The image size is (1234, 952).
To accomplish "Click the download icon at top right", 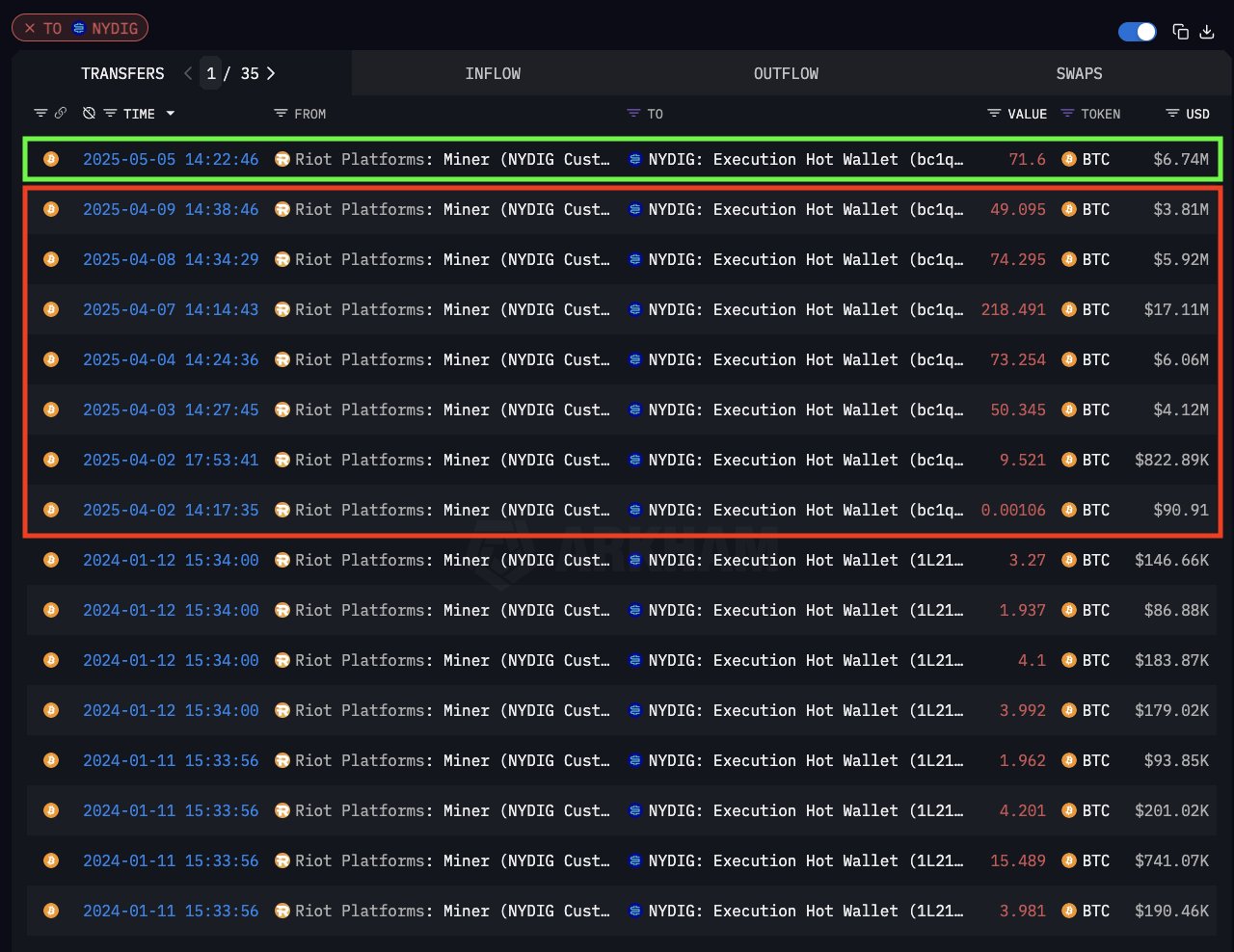I will coord(1206,32).
